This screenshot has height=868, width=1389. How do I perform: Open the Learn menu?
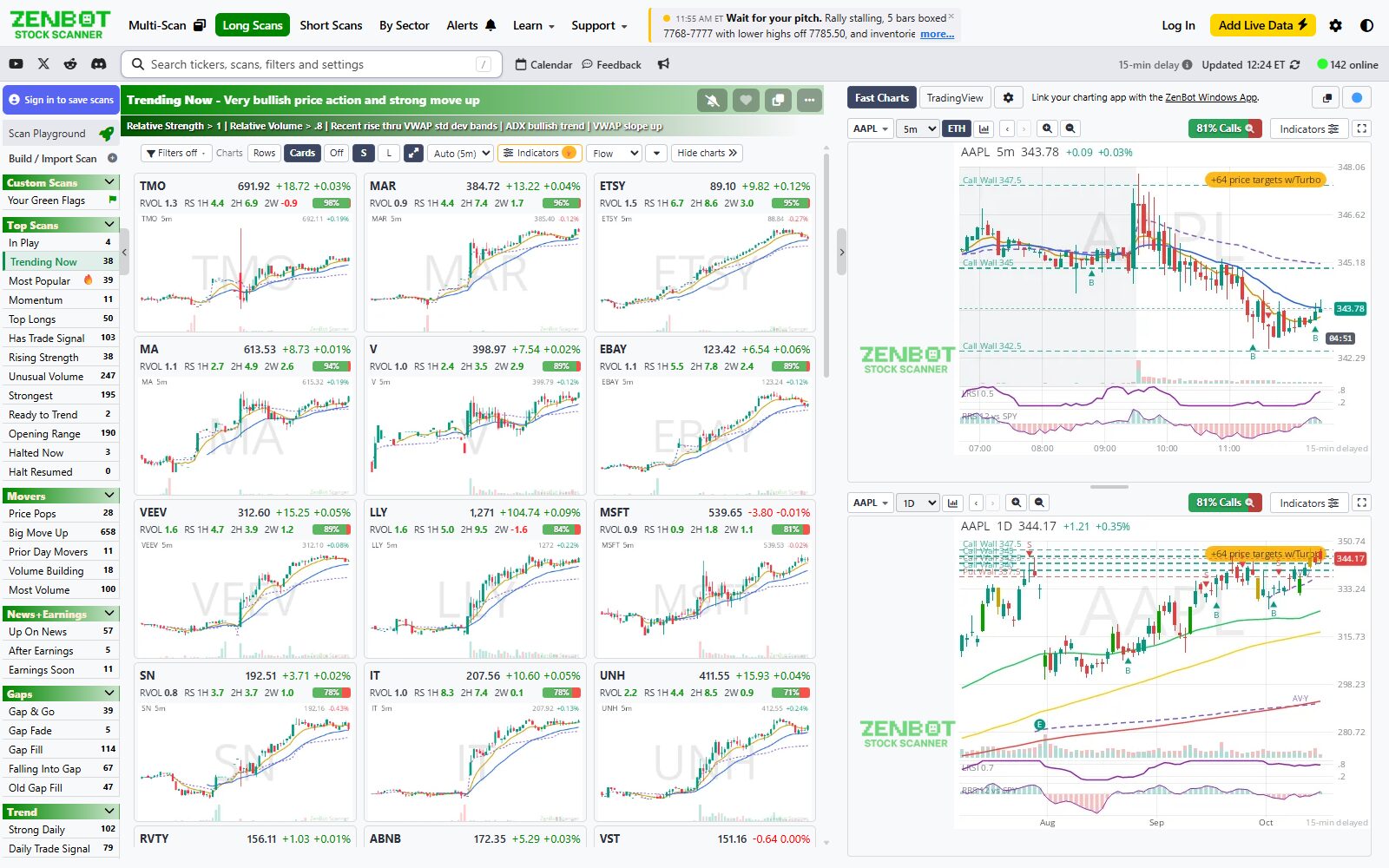[x=533, y=25]
